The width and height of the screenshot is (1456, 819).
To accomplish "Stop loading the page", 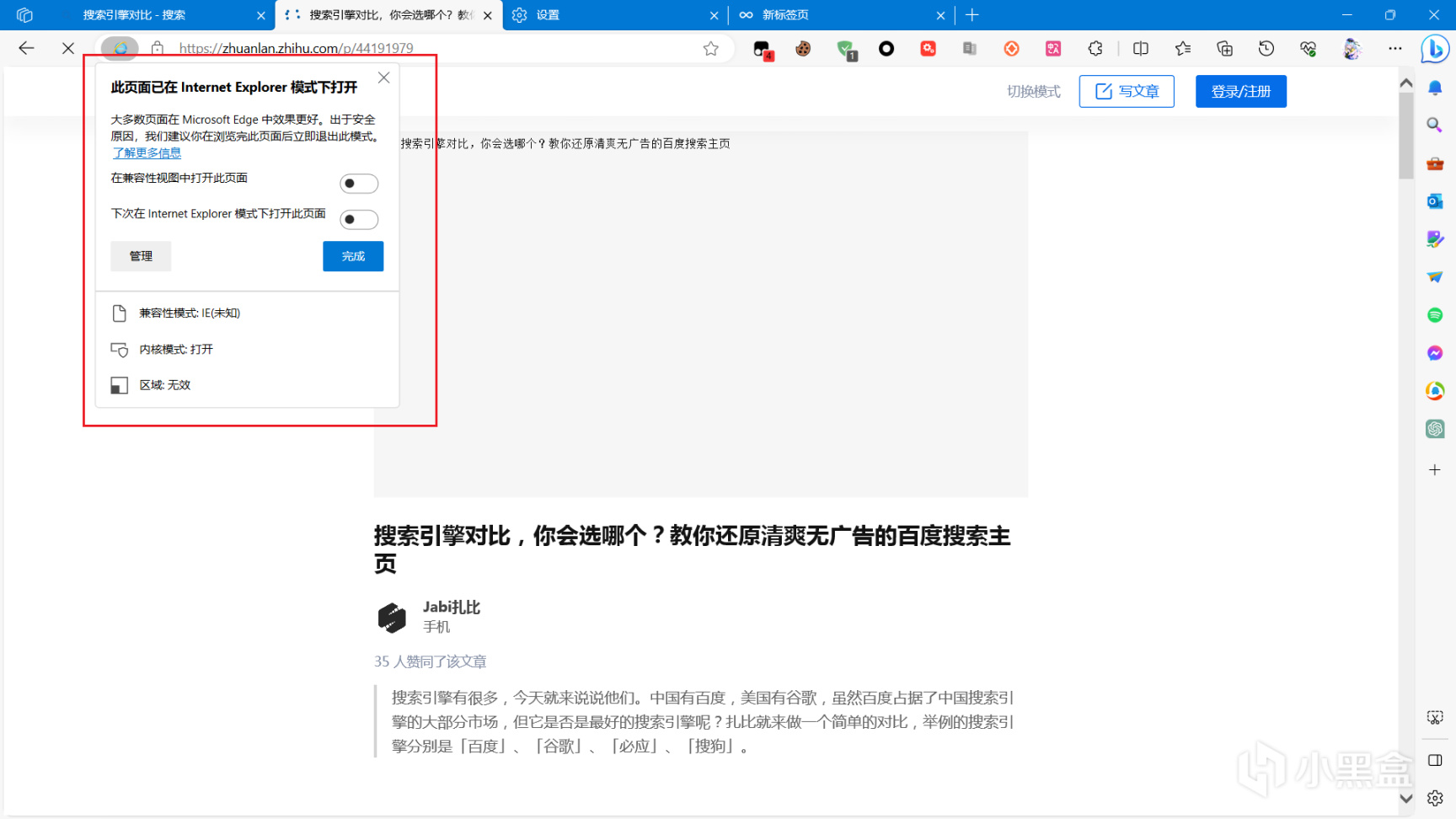I will [x=68, y=49].
